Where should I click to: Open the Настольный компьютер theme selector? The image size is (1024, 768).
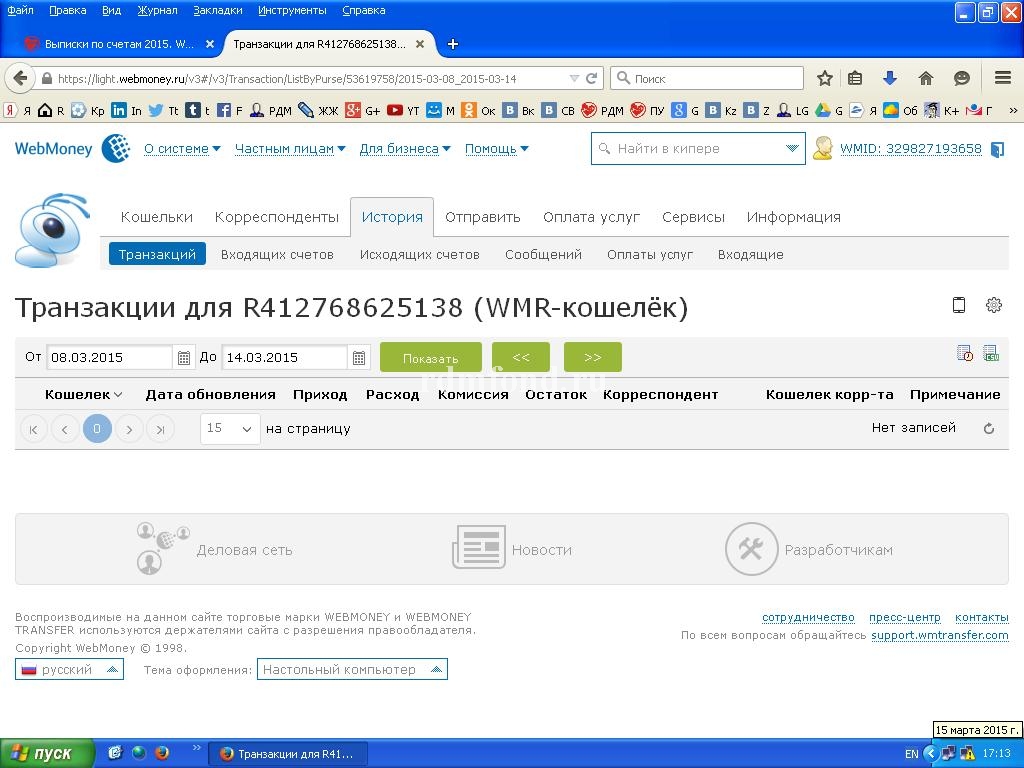coord(352,669)
